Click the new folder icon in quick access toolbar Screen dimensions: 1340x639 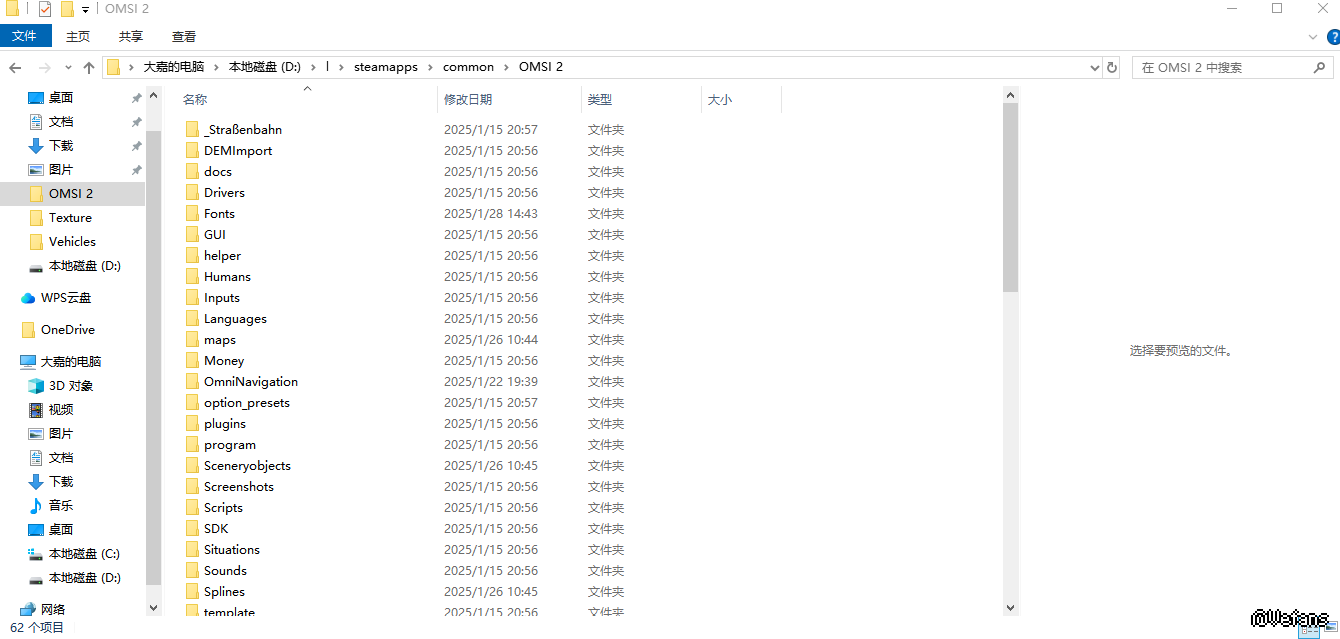coord(67,9)
